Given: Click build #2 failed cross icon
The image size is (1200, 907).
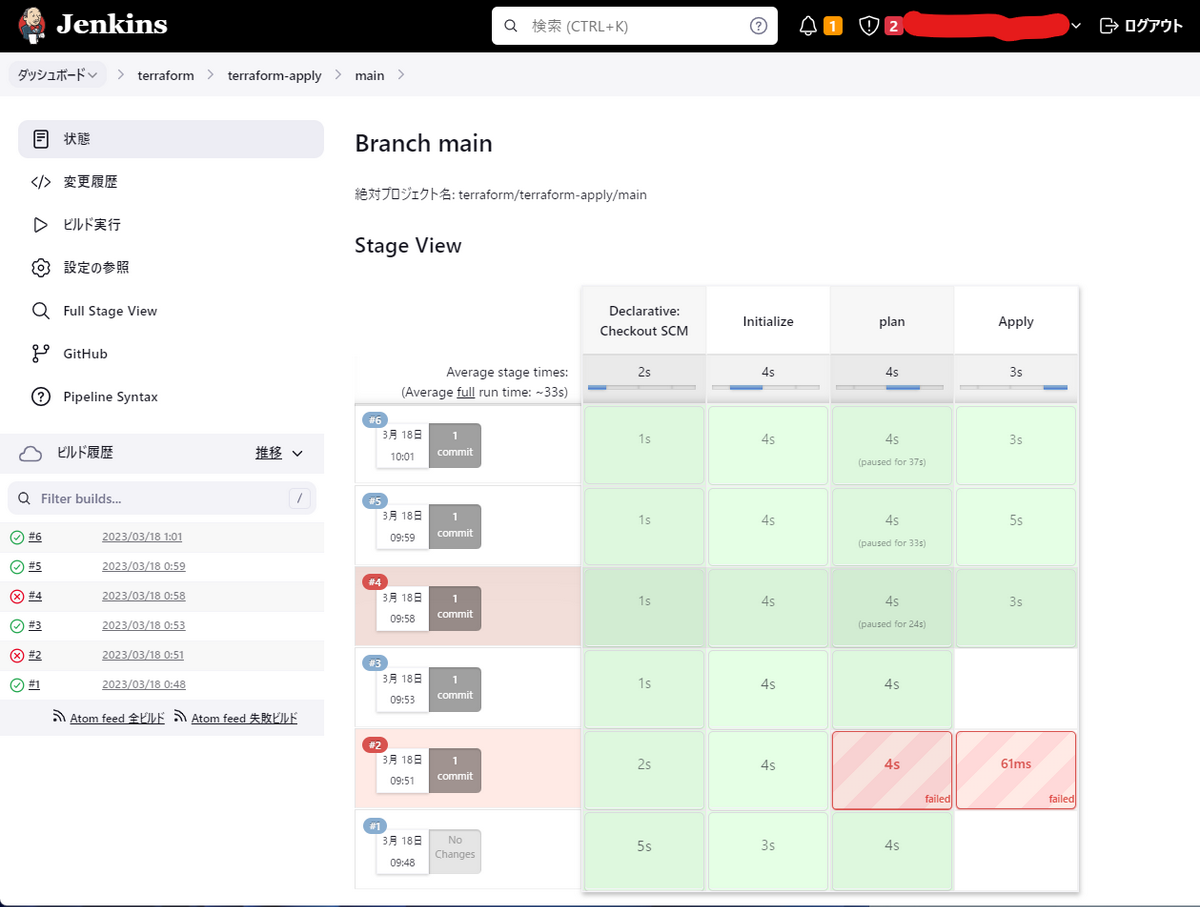Looking at the screenshot, I should (17, 655).
